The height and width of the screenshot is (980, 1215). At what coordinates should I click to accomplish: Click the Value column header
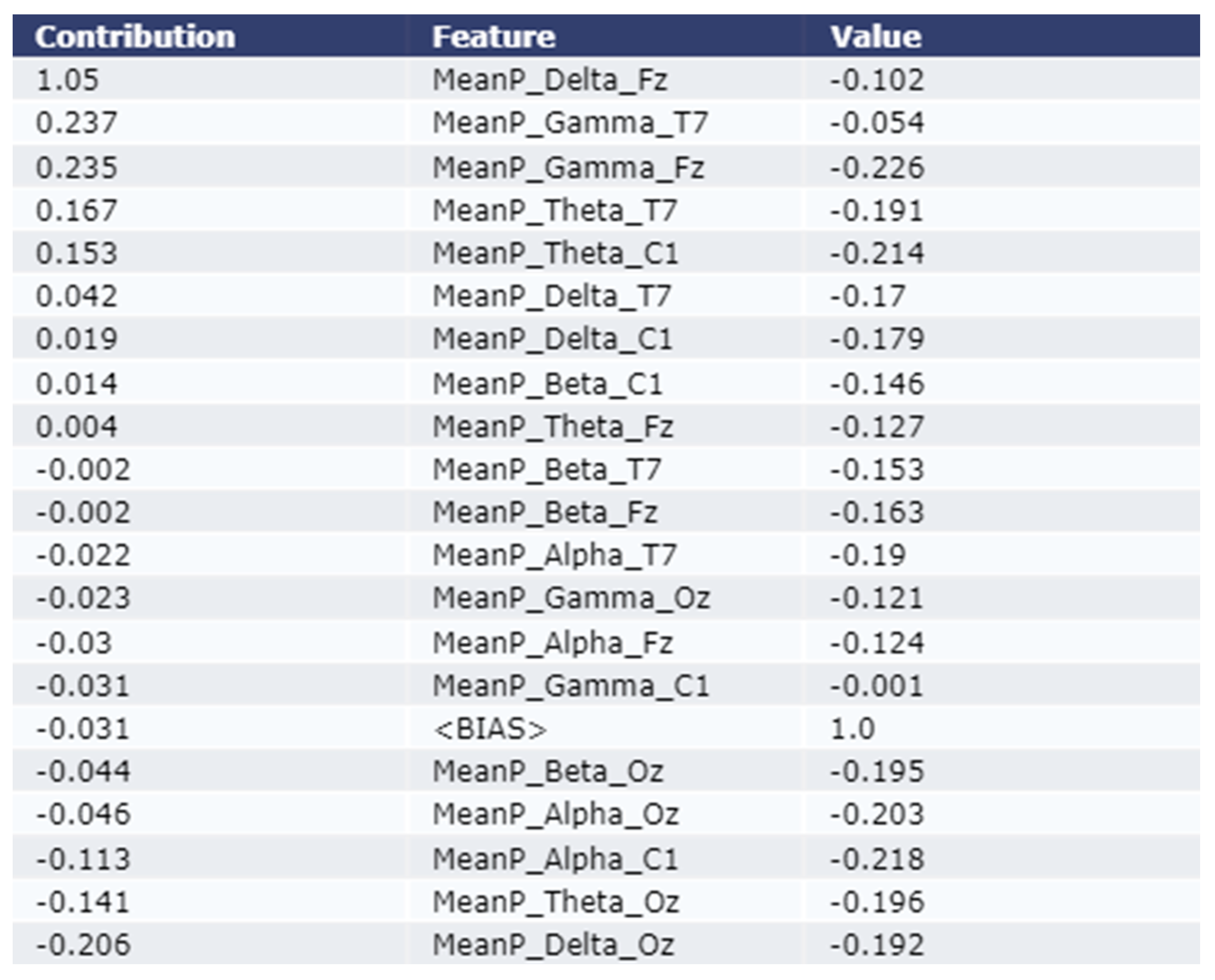pyautogui.click(x=875, y=37)
